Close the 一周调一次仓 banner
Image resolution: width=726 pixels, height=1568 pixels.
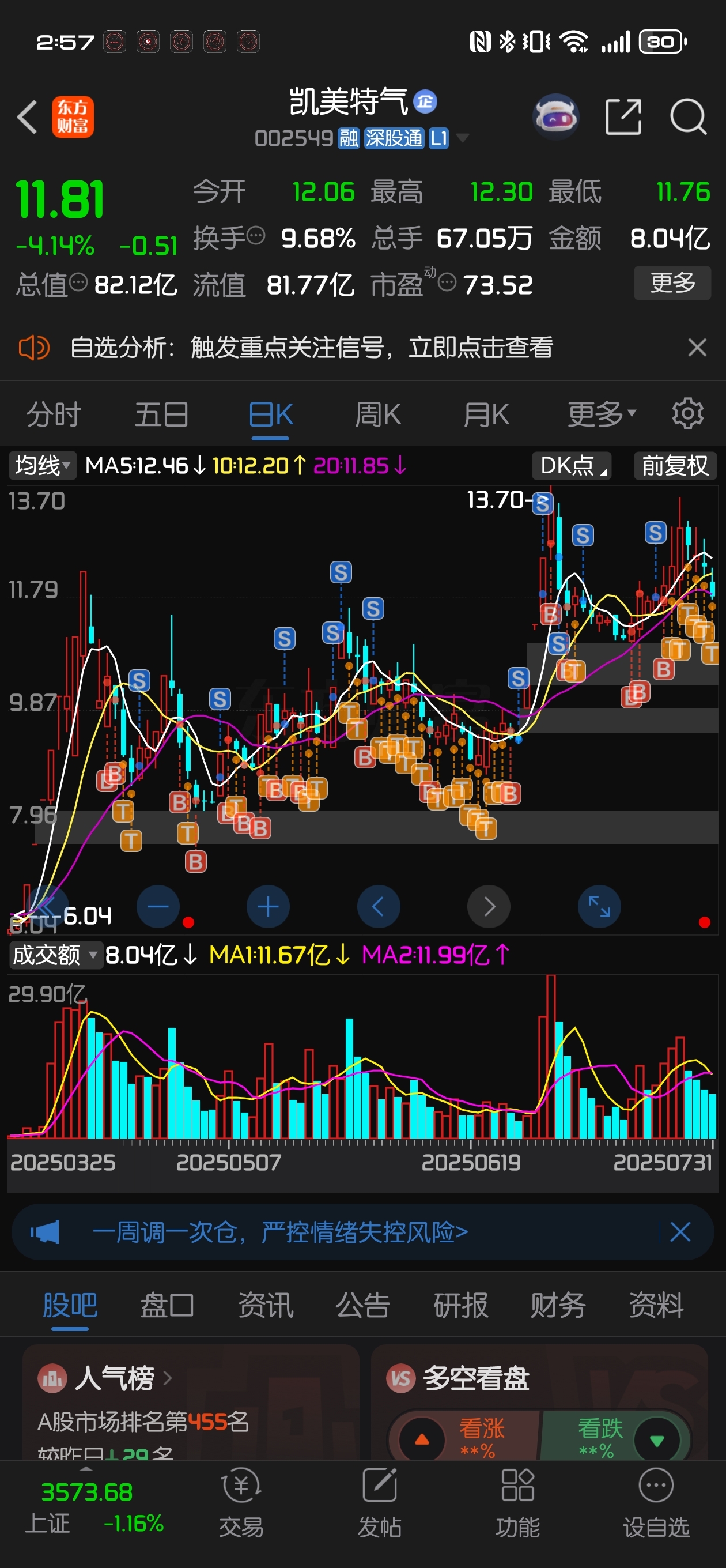pos(680,1232)
